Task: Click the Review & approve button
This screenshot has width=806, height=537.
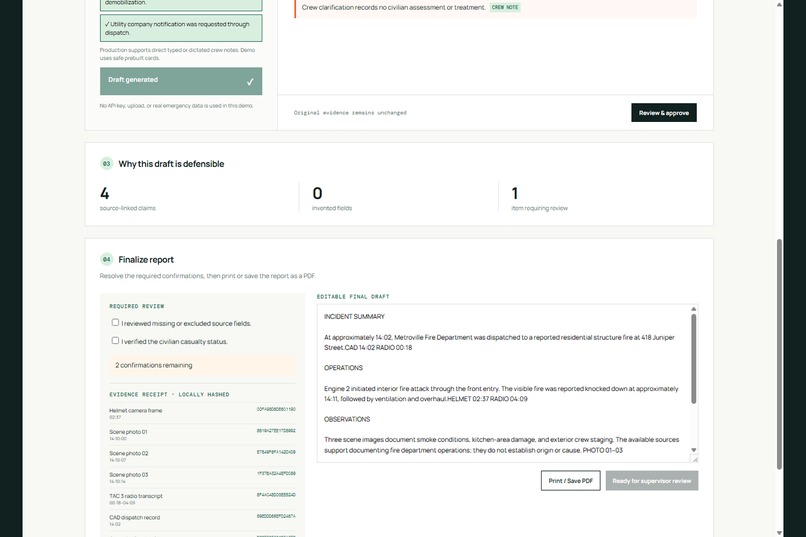Action: point(664,113)
